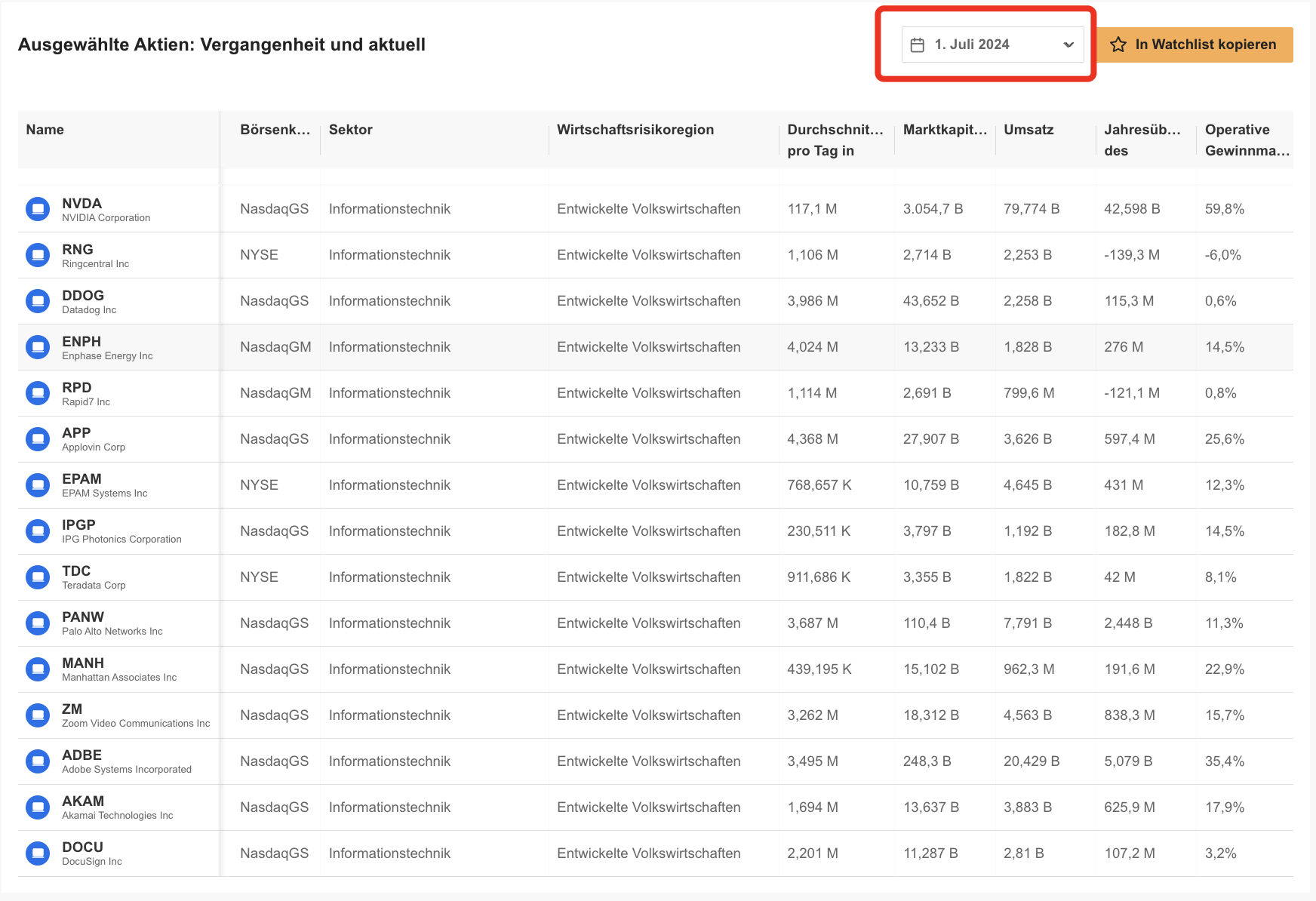The image size is (1316, 901).
Task: Click the Jahresüb… column header
Action: tap(1142, 140)
